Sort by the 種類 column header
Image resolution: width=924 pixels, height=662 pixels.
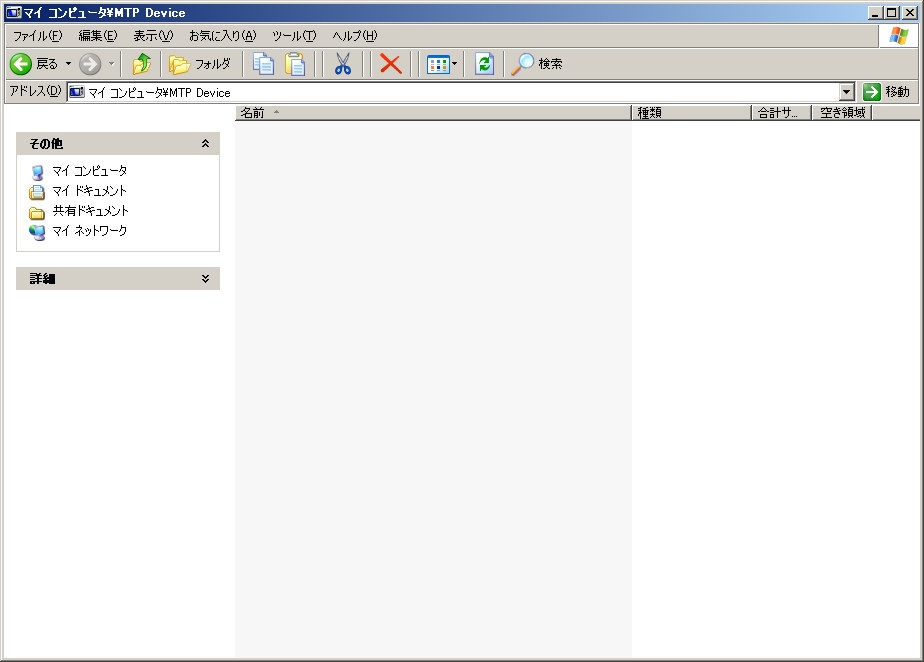[691, 113]
